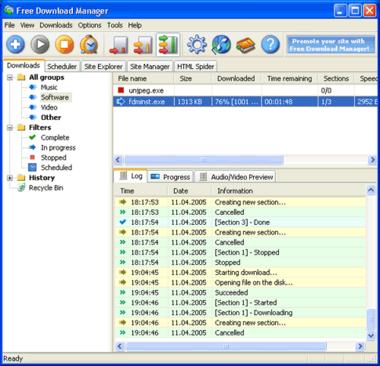Click the stacked books toolbar icon
This screenshot has height=366, width=380.
246,45
